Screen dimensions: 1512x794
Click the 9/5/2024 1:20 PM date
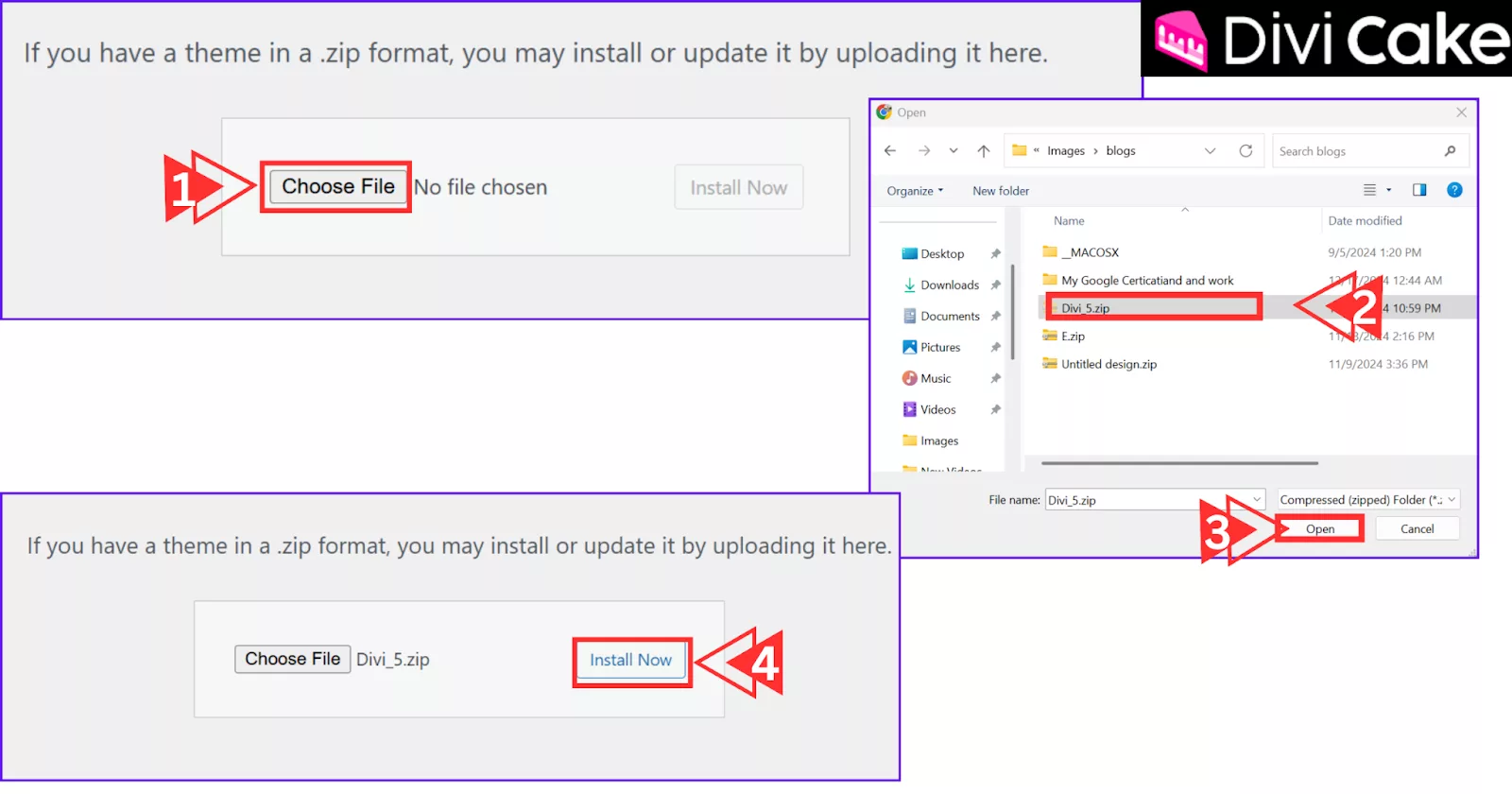click(x=1374, y=252)
